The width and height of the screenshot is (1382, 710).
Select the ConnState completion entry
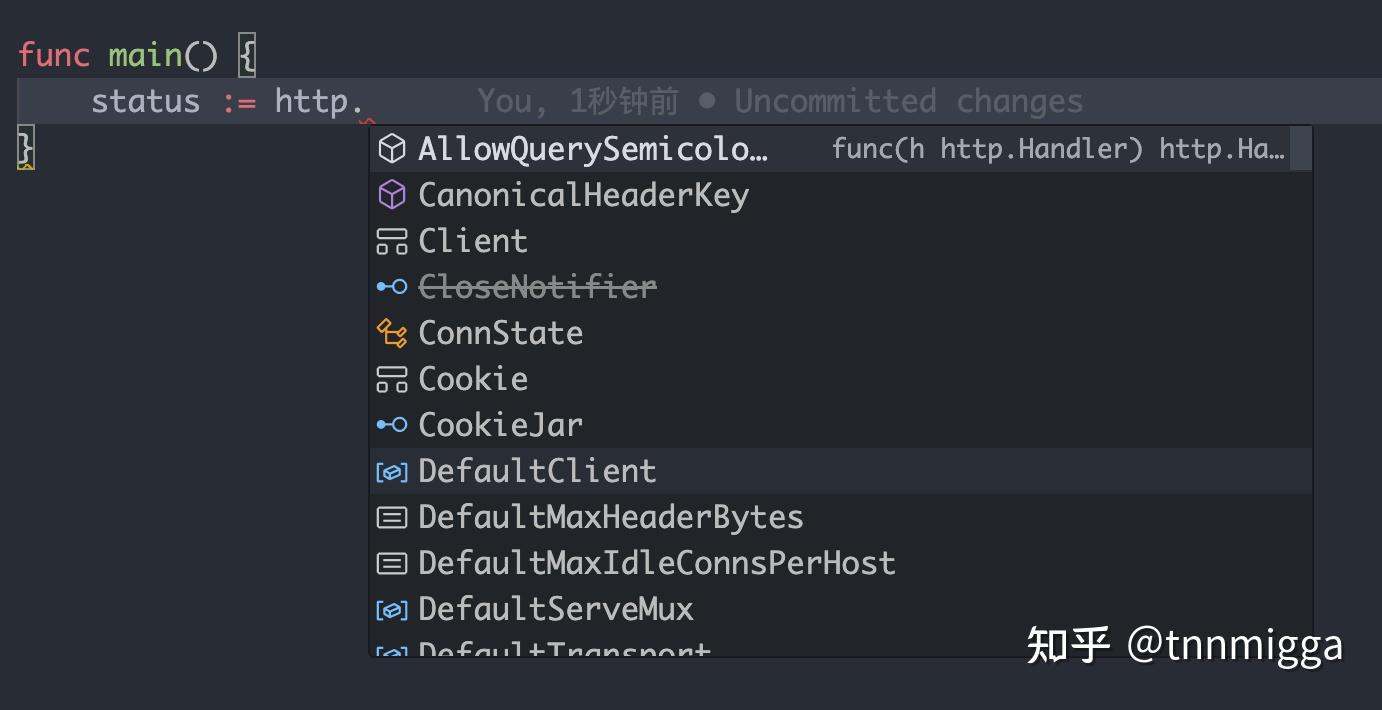tap(500, 332)
